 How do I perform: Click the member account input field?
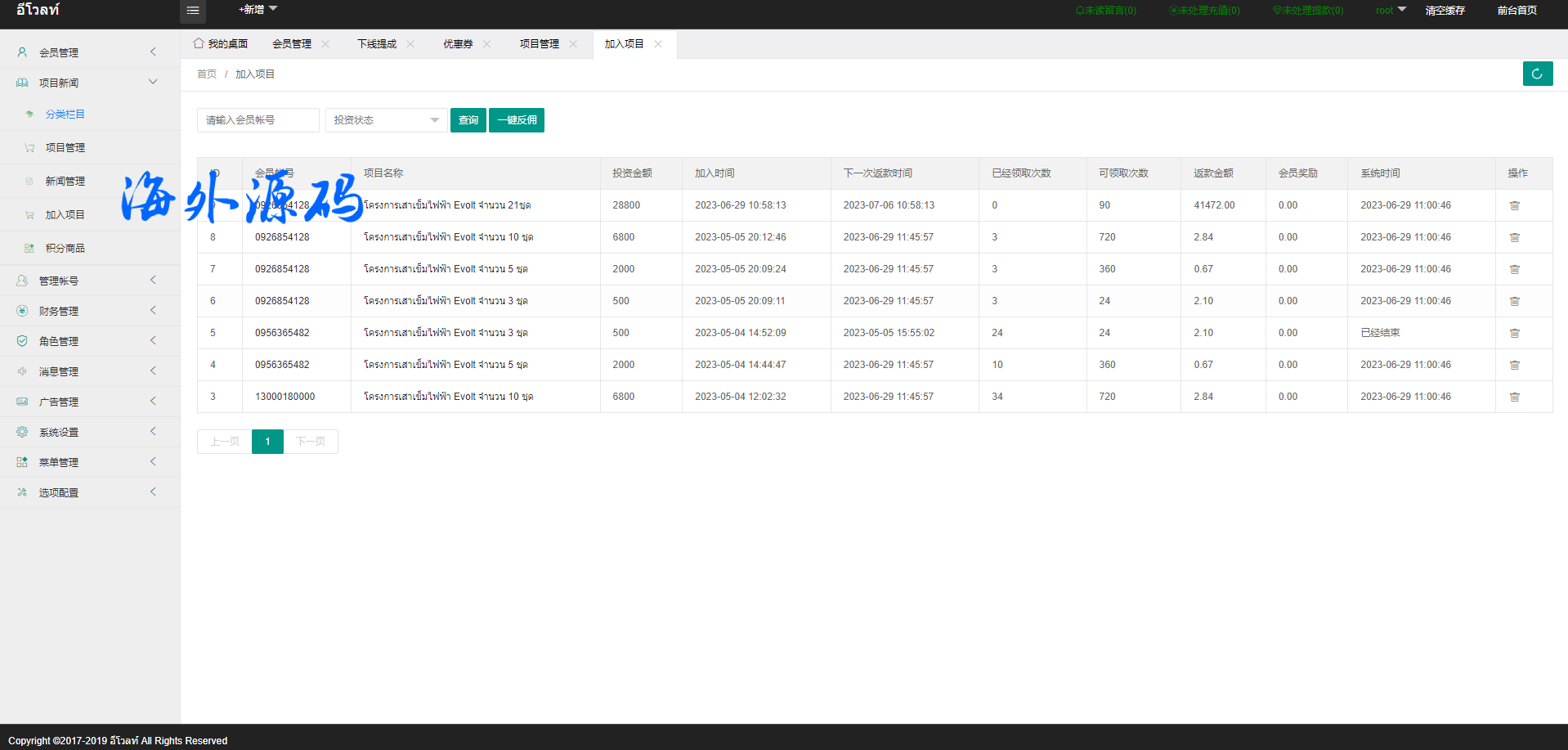258,120
